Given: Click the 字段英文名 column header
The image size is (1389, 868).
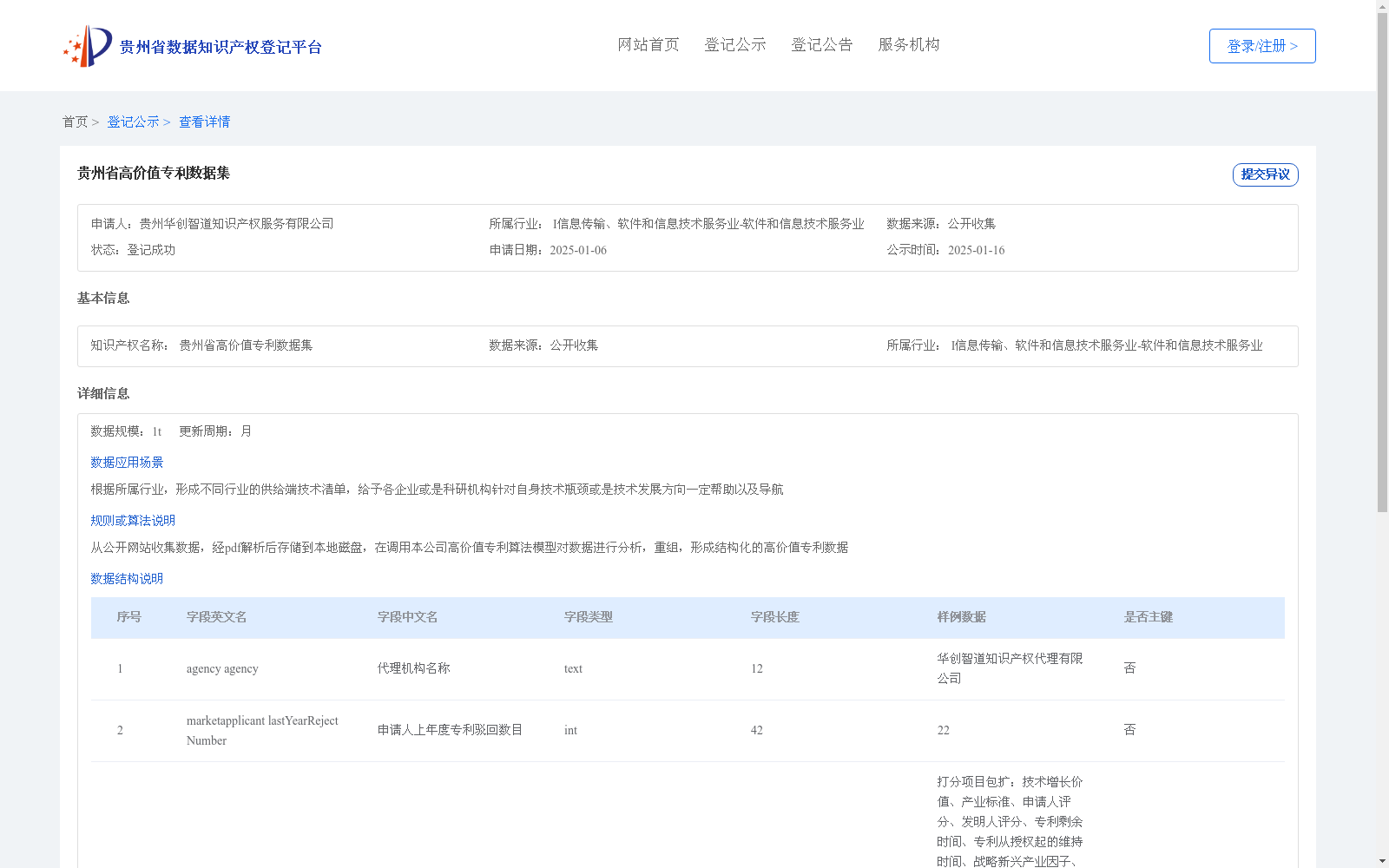Looking at the screenshot, I should [217, 617].
